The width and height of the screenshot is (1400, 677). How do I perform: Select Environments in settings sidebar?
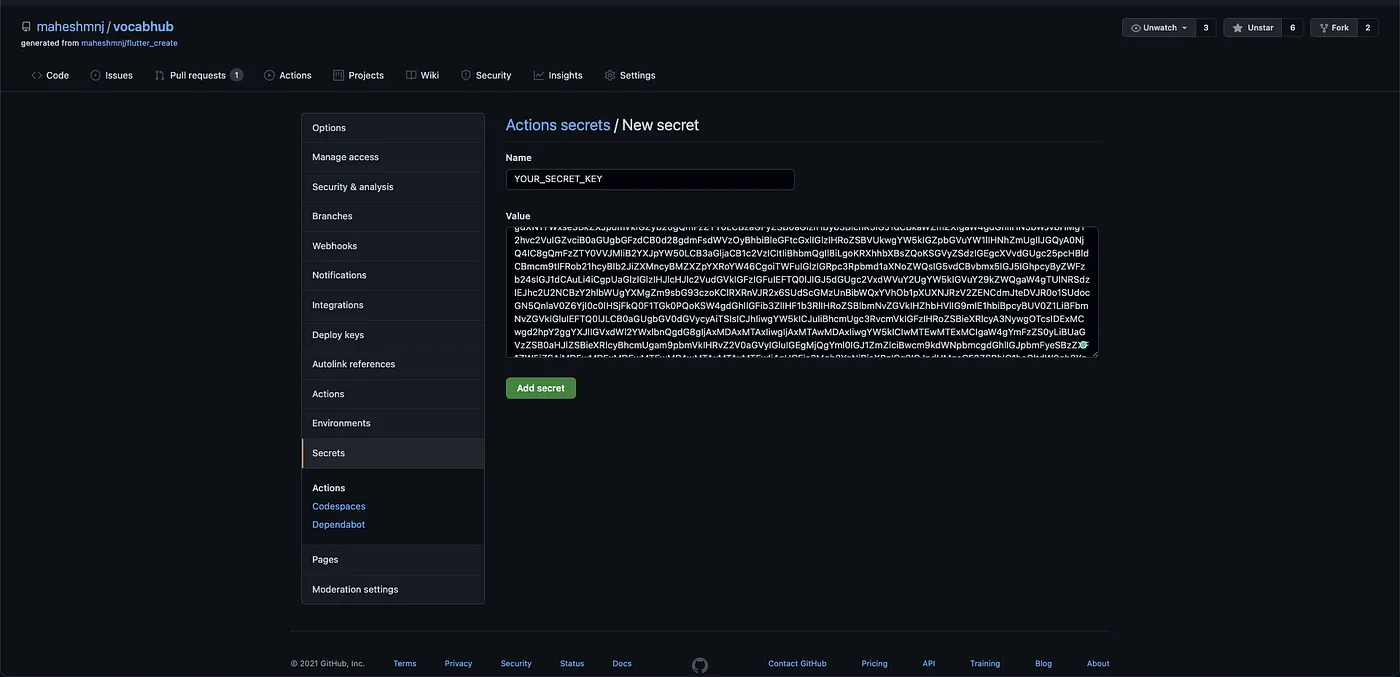(x=393, y=423)
